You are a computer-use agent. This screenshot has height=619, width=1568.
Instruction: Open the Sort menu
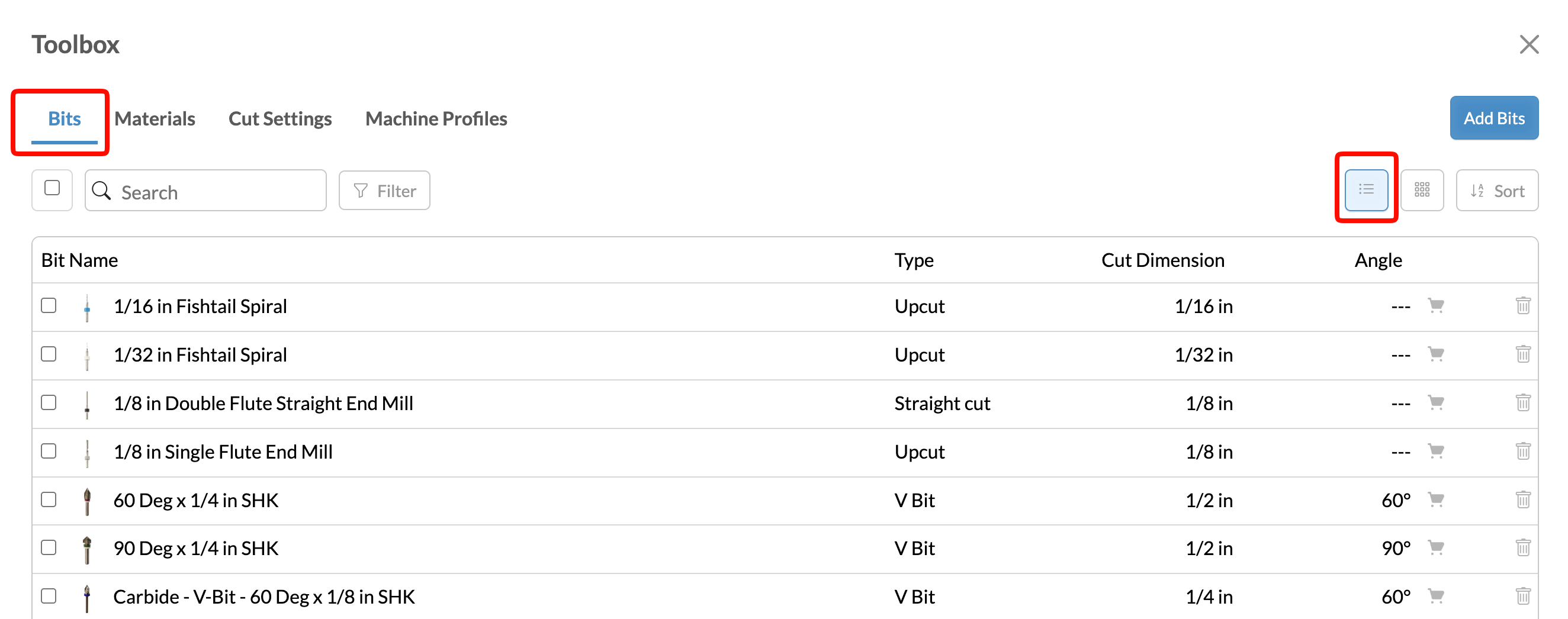point(1496,191)
